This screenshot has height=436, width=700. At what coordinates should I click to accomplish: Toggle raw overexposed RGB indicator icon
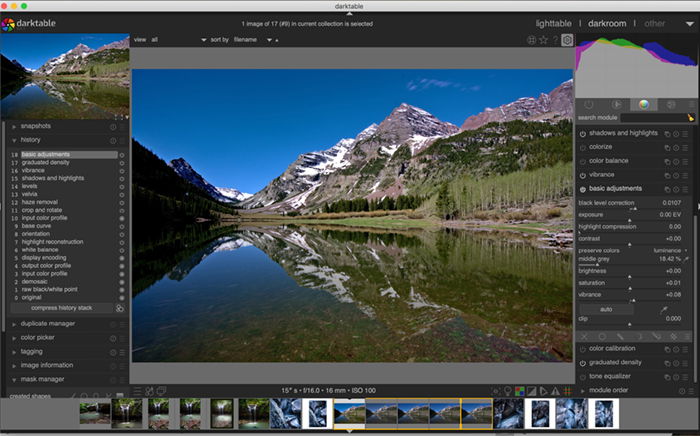[520, 391]
